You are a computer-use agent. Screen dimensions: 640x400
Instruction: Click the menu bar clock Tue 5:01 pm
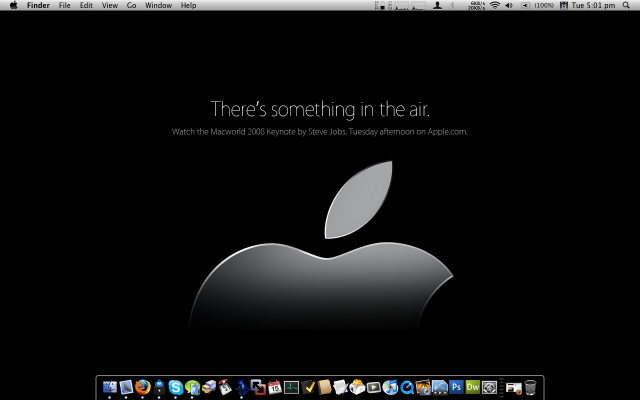coord(593,5)
